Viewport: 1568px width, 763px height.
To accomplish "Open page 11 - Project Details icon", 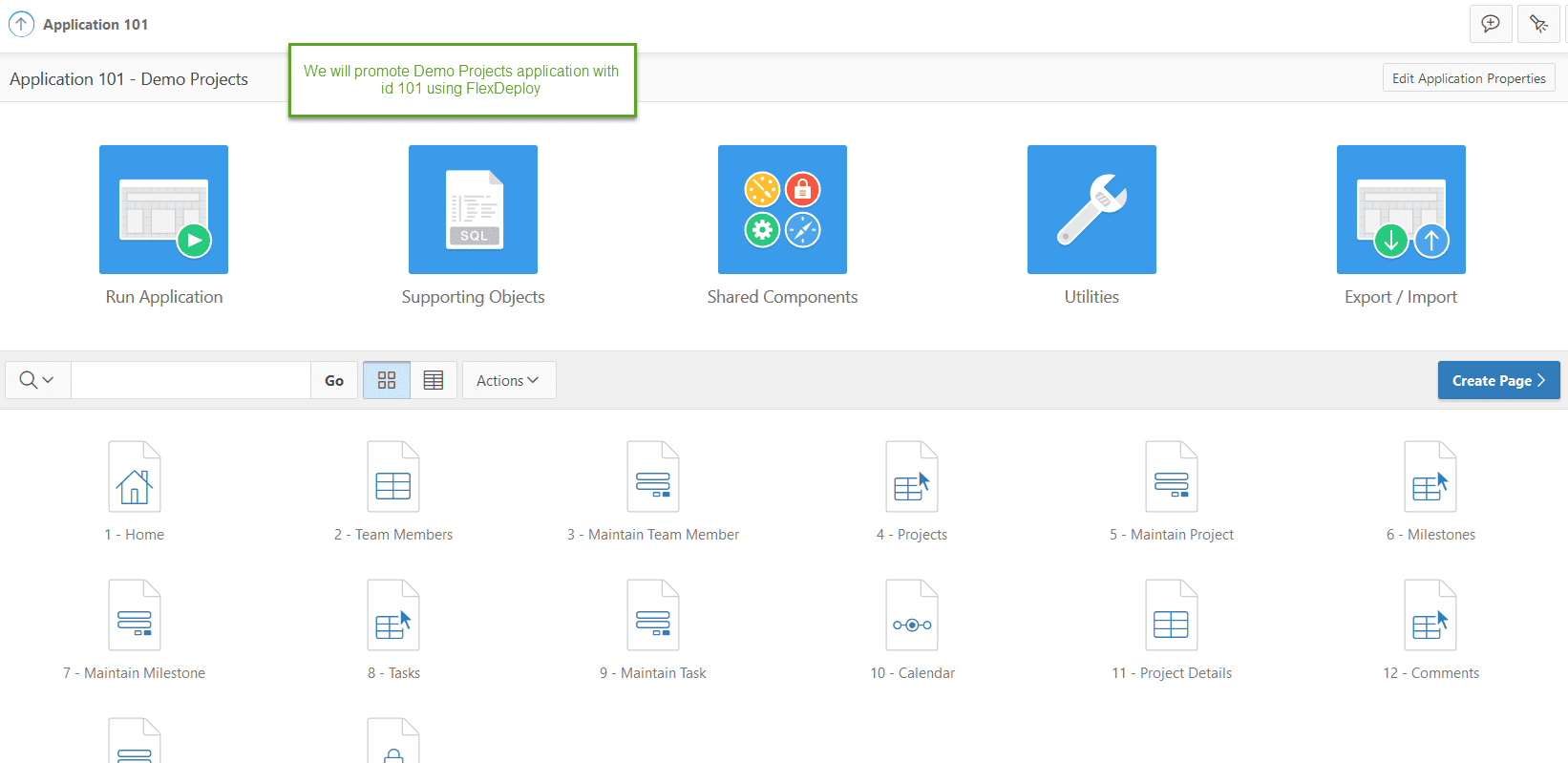I will click(1172, 615).
